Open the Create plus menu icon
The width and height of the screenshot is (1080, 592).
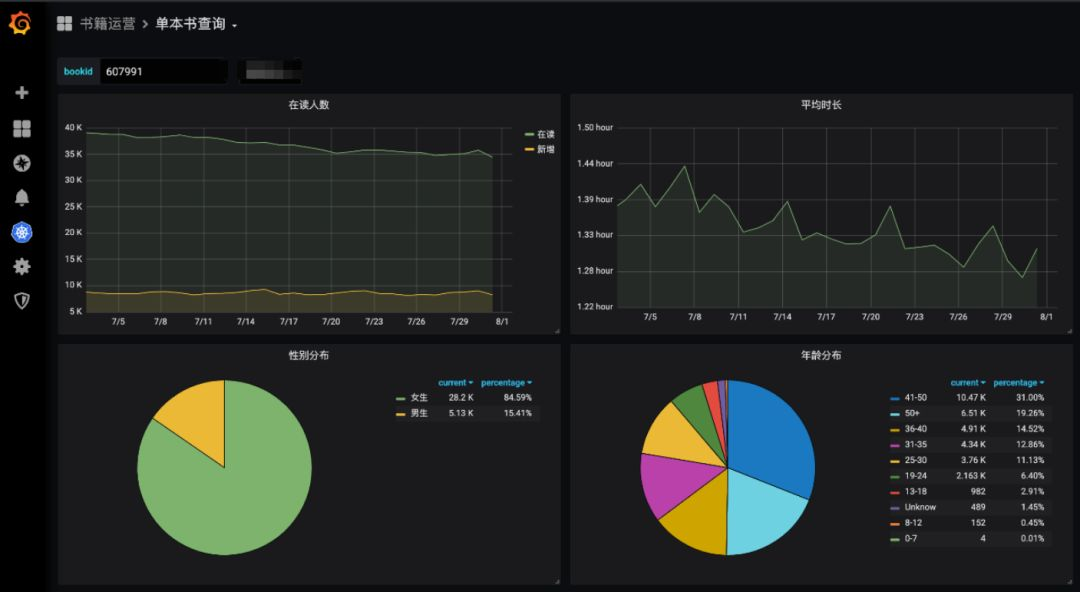22,92
